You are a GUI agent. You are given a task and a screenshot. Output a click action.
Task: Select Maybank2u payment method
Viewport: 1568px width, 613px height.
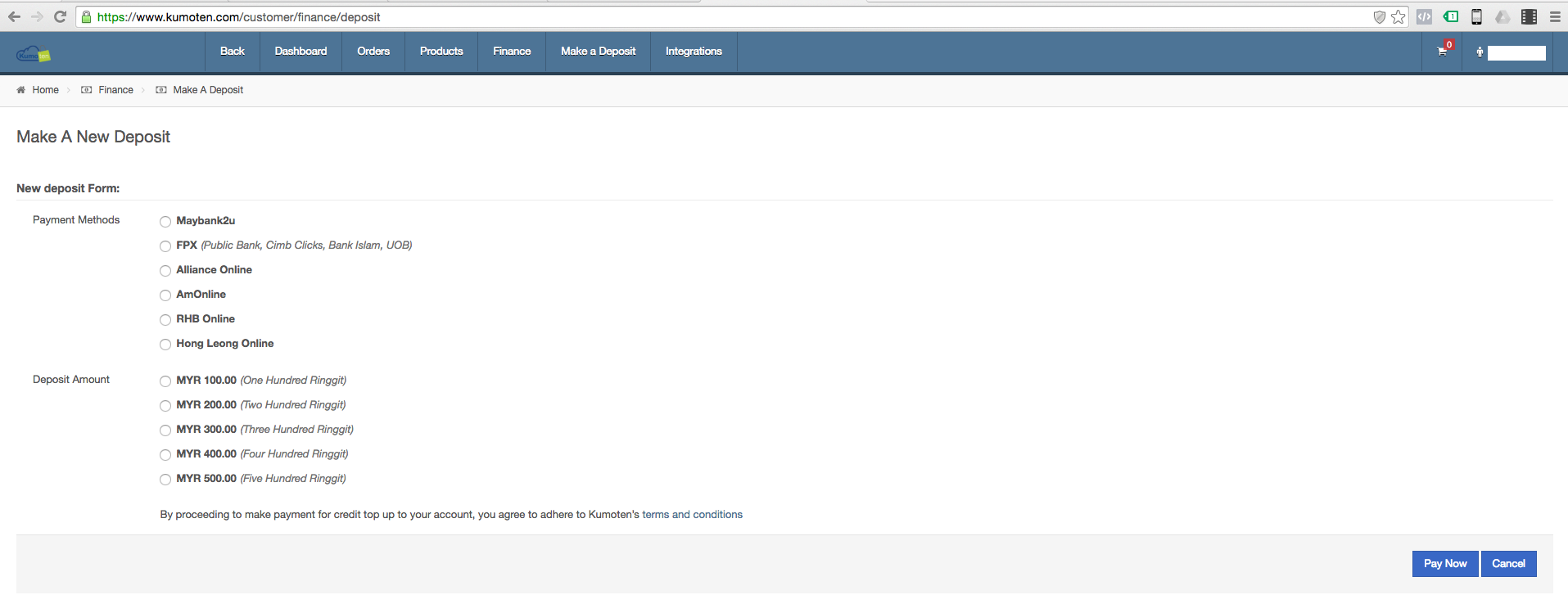point(165,222)
